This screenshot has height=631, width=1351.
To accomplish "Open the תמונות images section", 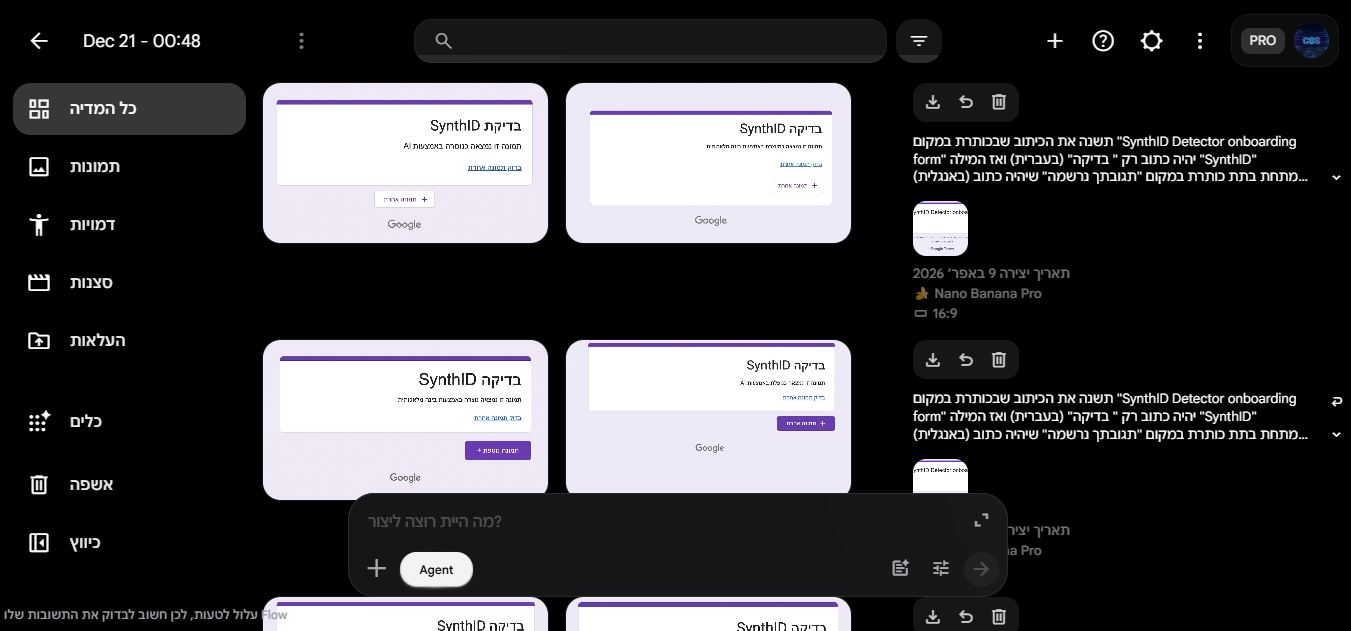I will point(129,167).
